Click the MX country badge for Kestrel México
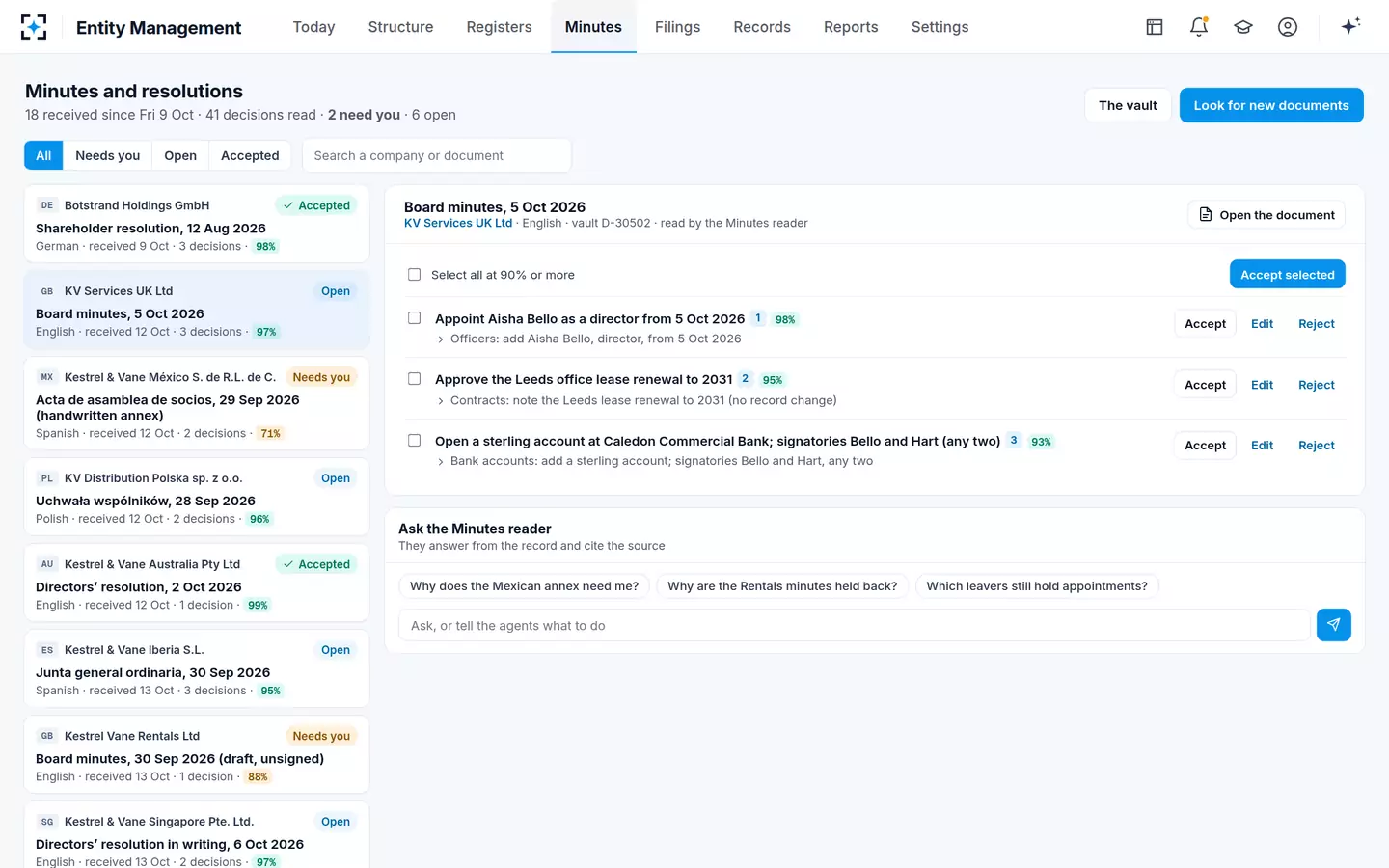This screenshot has width=1389, height=868. (47, 377)
